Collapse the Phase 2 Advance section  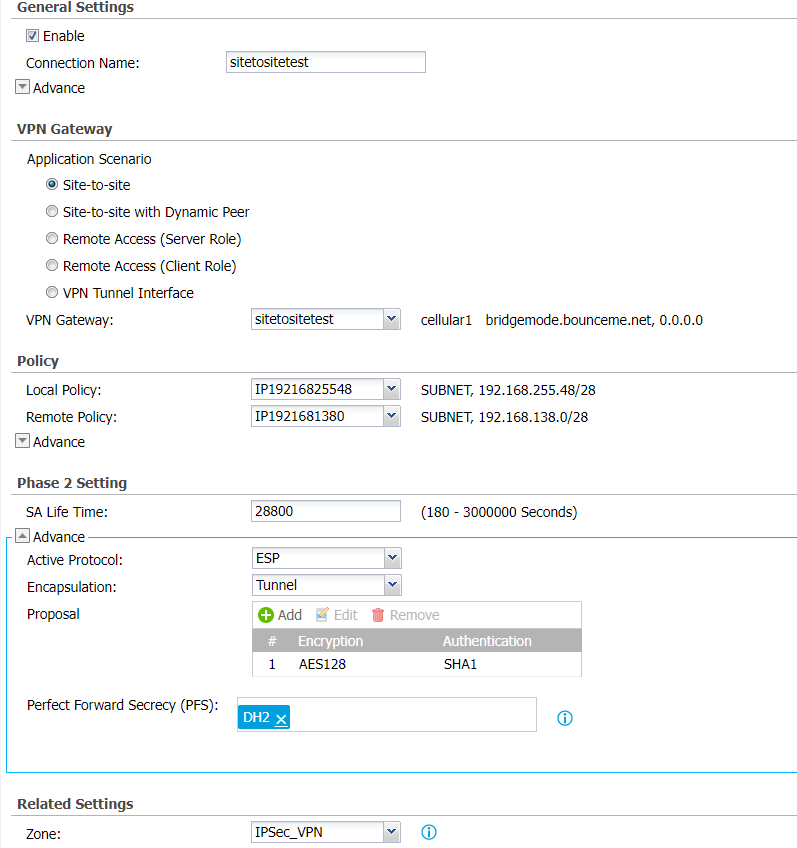point(22,537)
